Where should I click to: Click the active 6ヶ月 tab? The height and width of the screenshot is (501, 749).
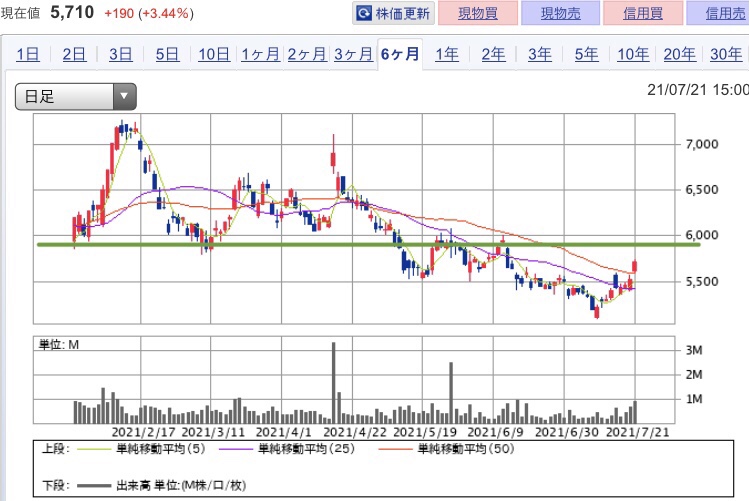pos(401,55)
